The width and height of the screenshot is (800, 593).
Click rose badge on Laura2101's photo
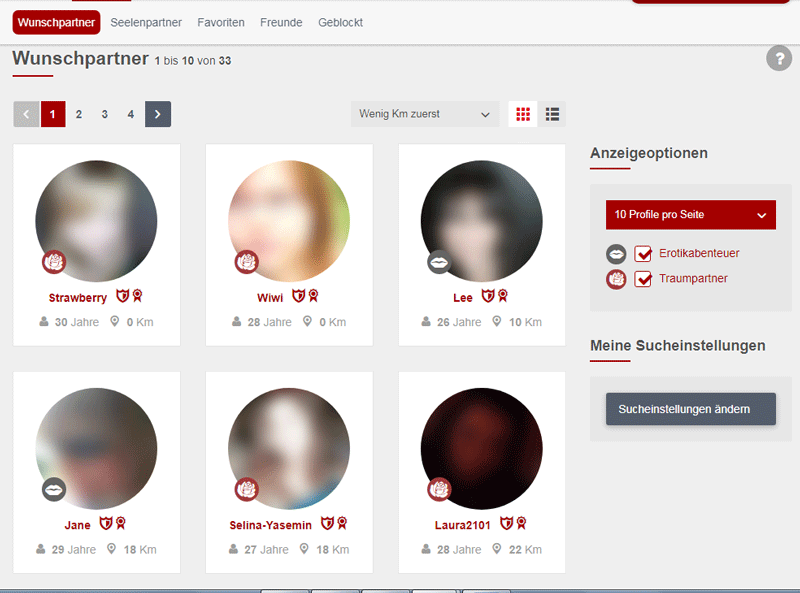439,490
